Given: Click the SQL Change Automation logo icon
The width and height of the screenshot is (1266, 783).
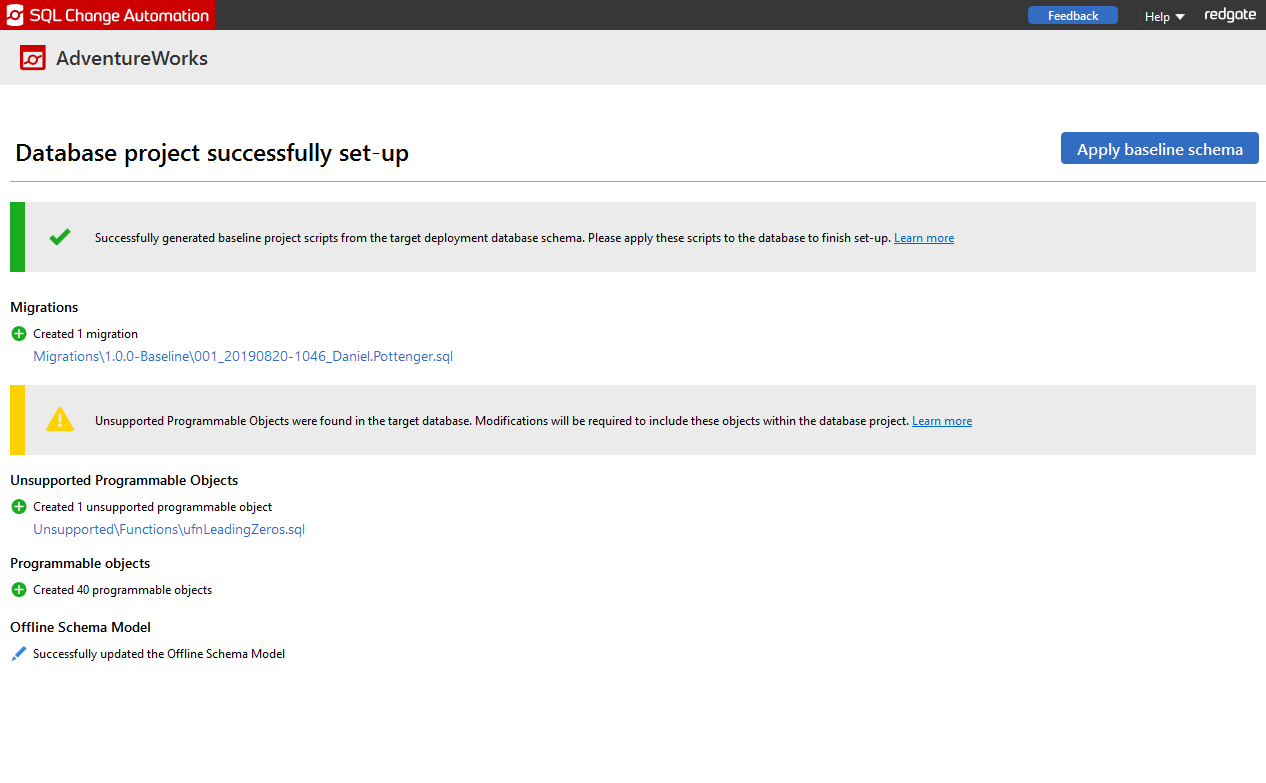Looking at the screenshot, I should pos(15,15).
